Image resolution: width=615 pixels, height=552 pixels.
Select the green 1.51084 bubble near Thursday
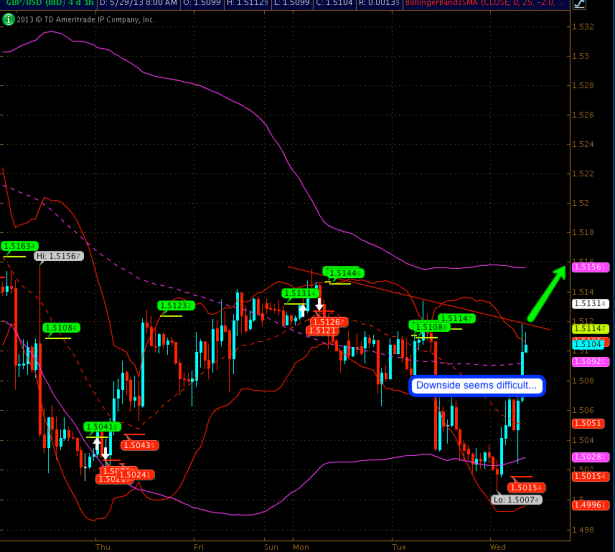point(61,328)
